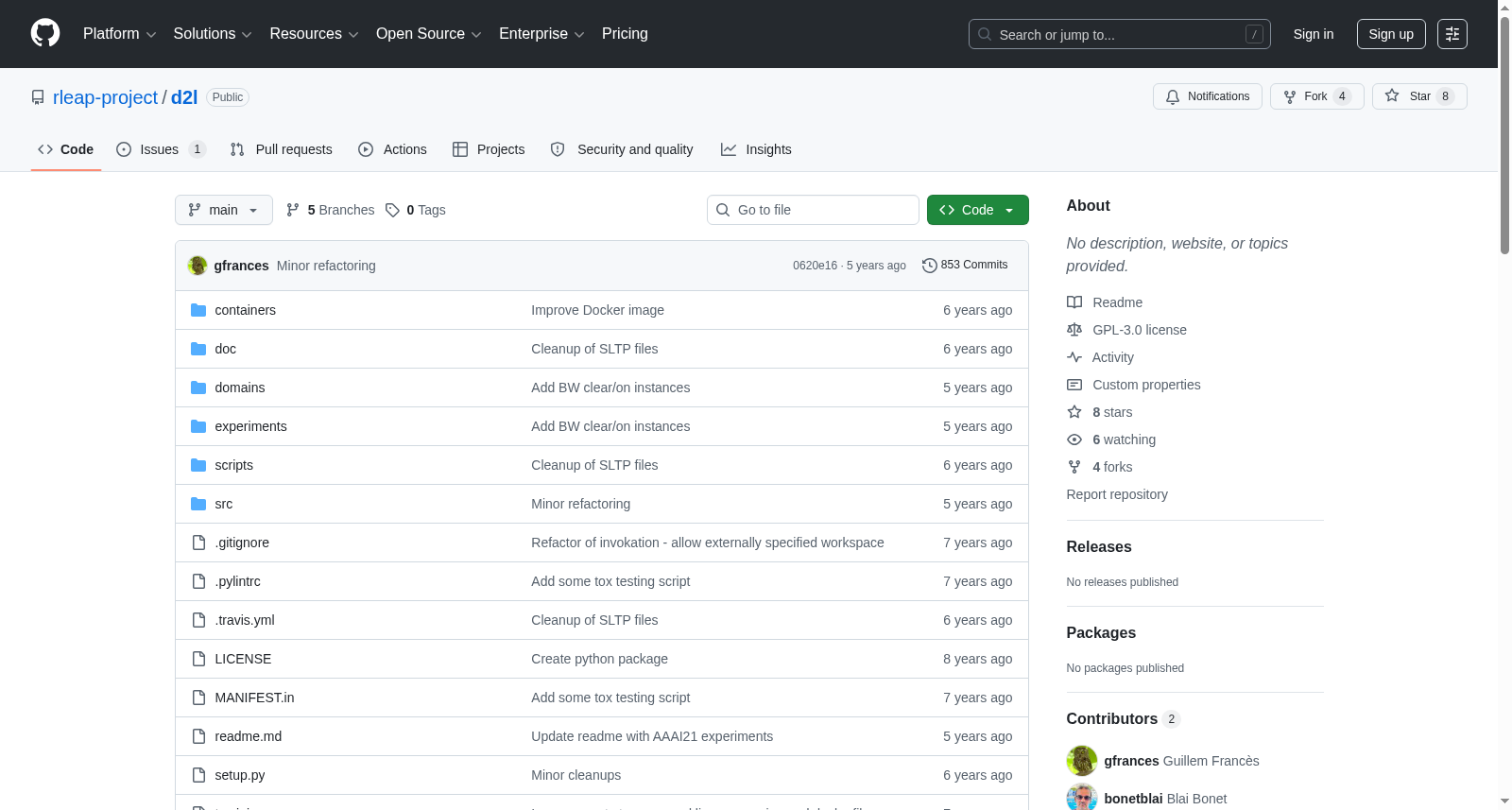This screenshot has height=810, width=1512.
Task: View the 853 Commits history
Action: (x=965, y=266)
